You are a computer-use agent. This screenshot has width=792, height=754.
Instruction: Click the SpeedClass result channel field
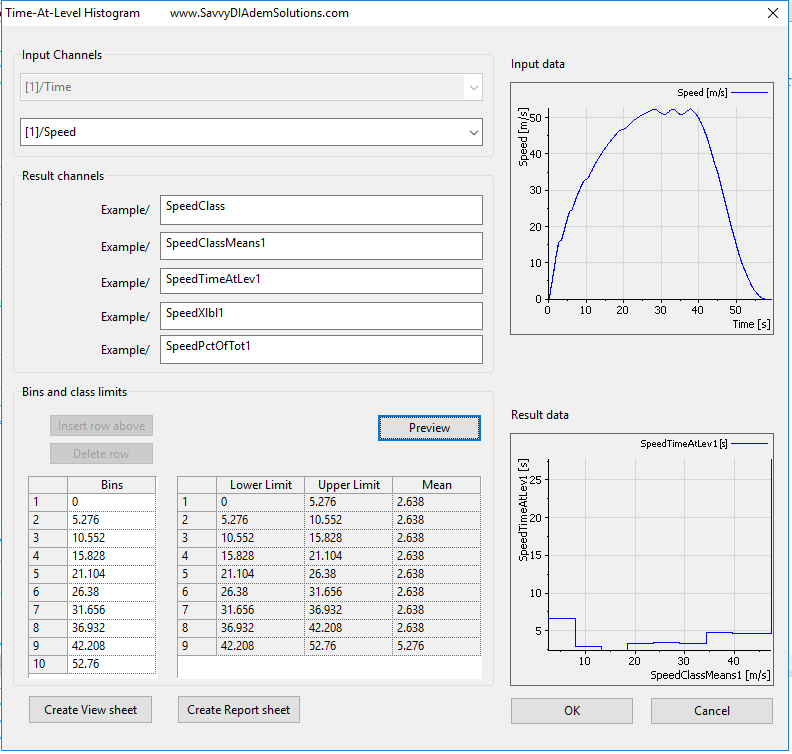point(321,209)
